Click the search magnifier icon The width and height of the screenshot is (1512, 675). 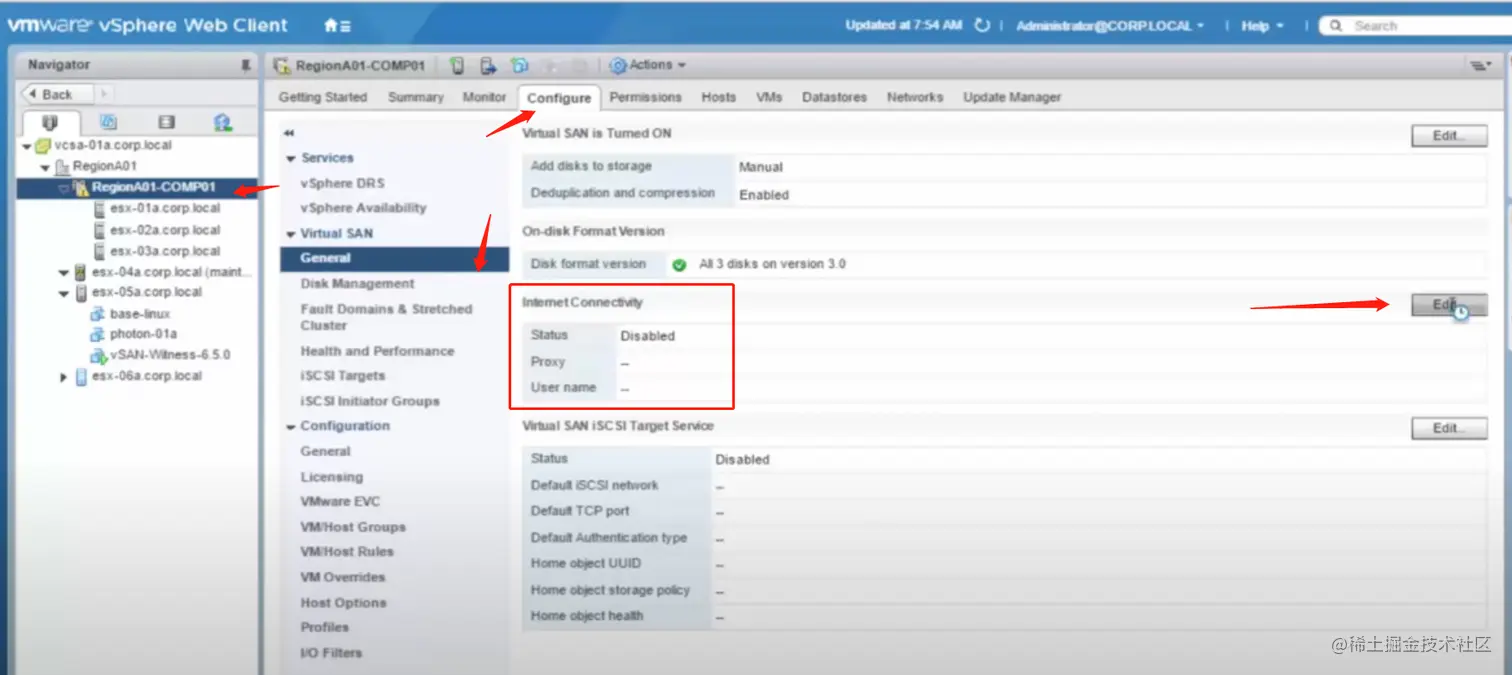pyautogui.click(x=1336, y=26)
